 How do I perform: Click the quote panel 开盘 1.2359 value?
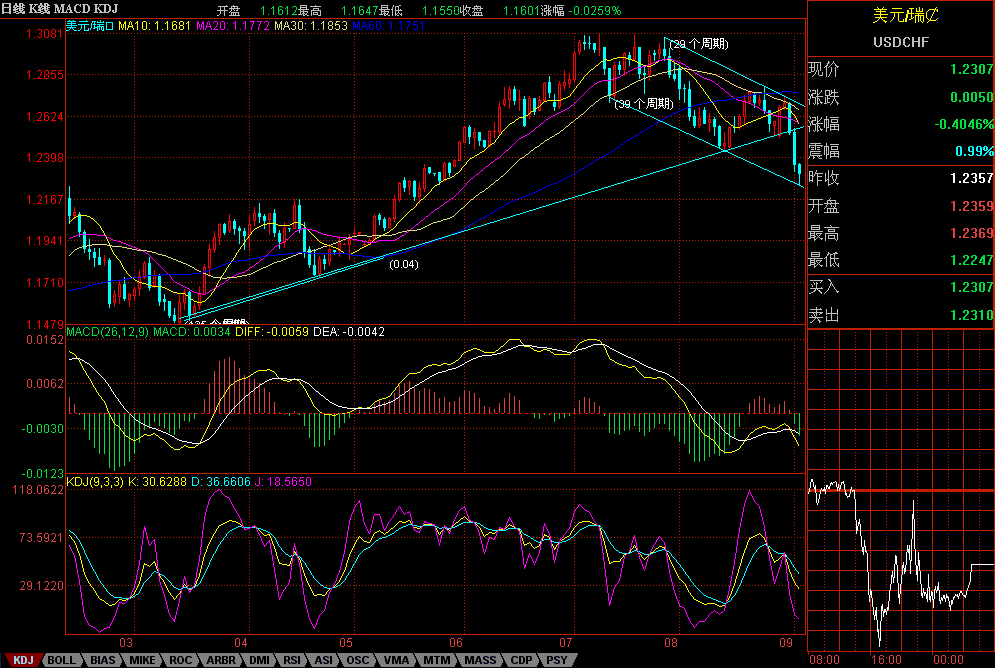pyautogui.click(x=972, y=206)
